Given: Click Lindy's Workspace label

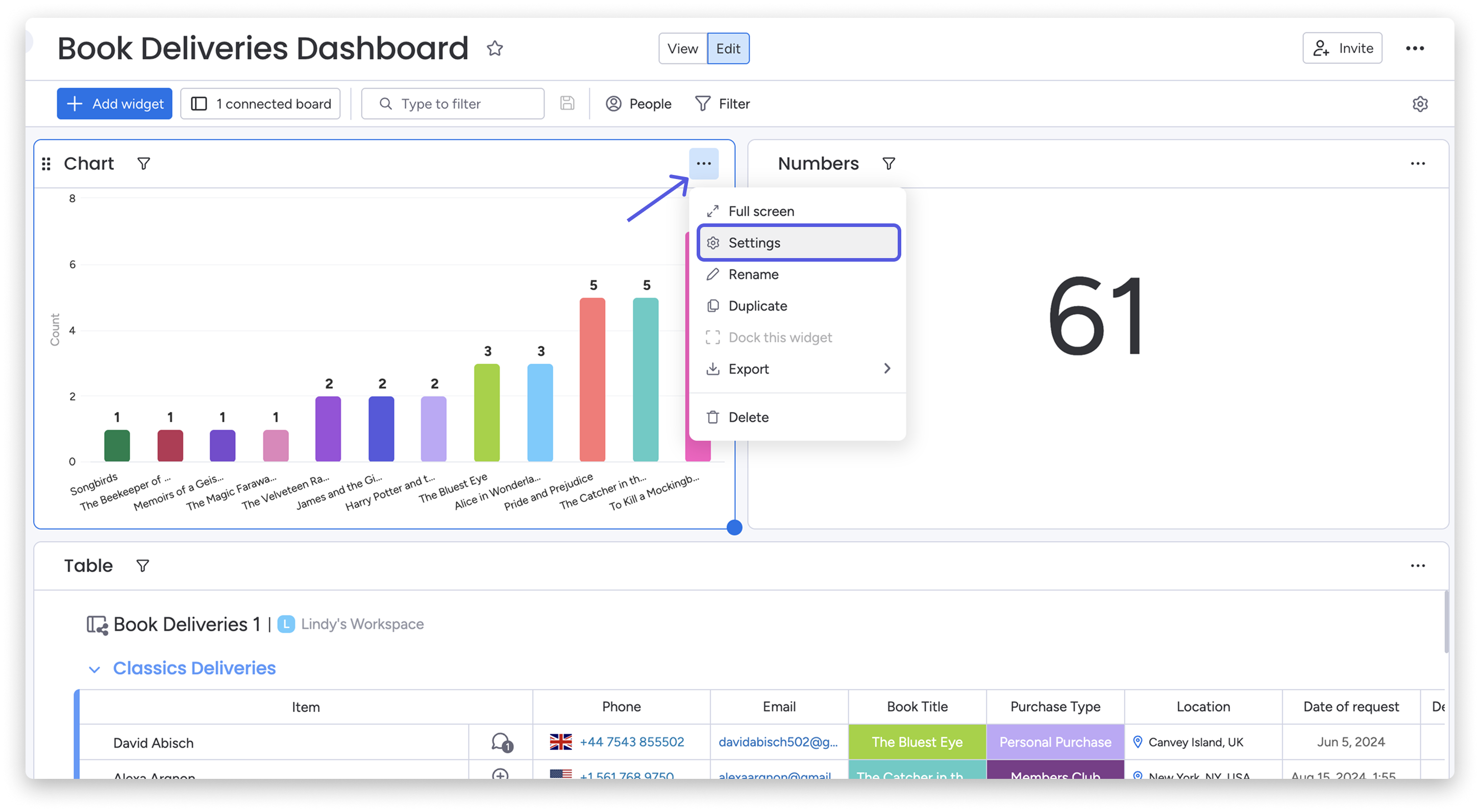Looking at the screenshot, I should [362, 624].
